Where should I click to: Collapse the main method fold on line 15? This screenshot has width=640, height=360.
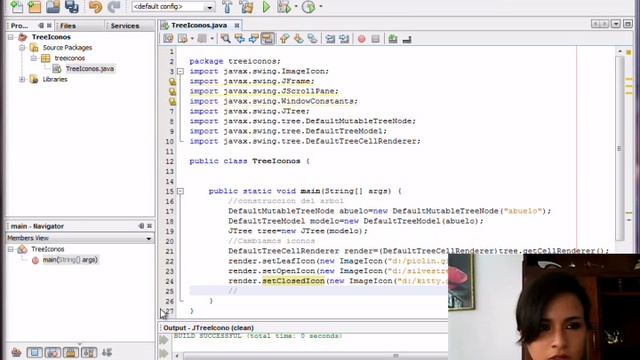coord(180,191)
